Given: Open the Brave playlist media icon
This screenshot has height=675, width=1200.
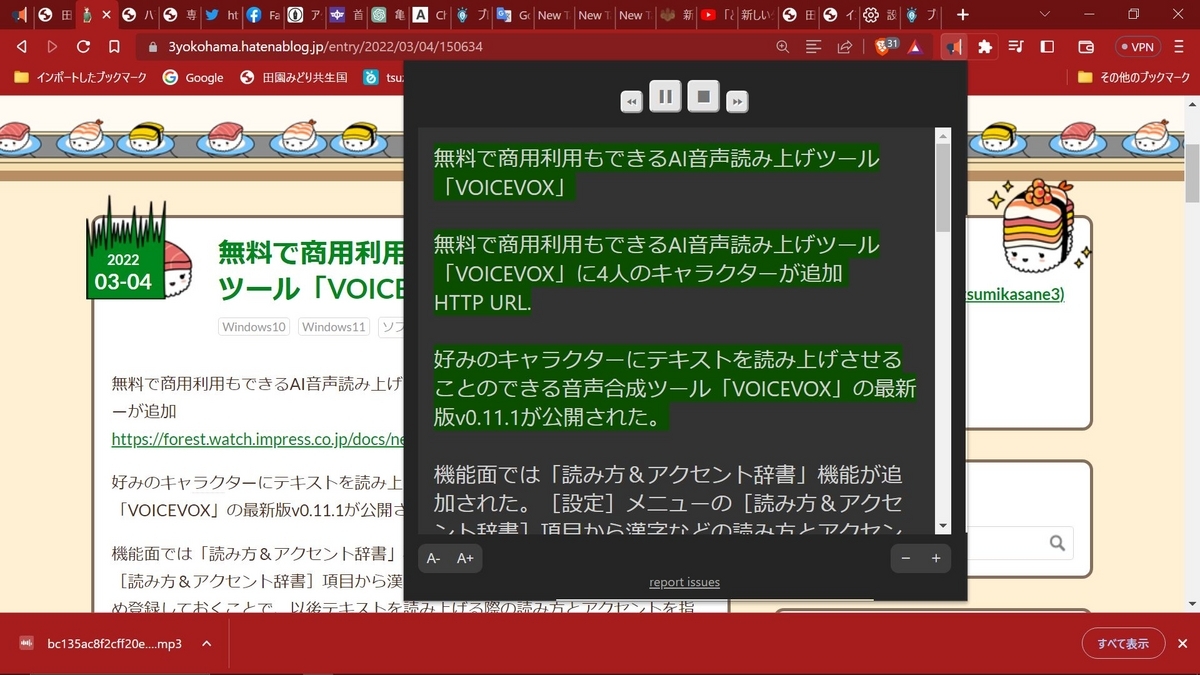Looking at the screenshot, I should coord(1016,46).
